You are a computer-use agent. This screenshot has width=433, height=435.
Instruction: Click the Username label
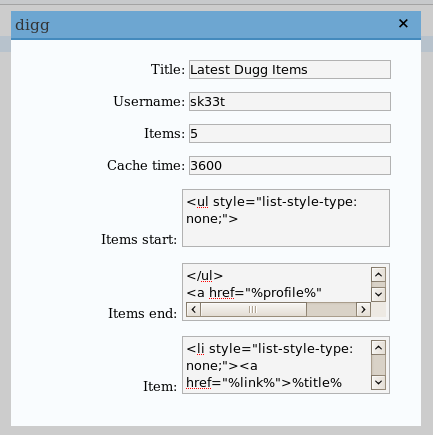149,101
